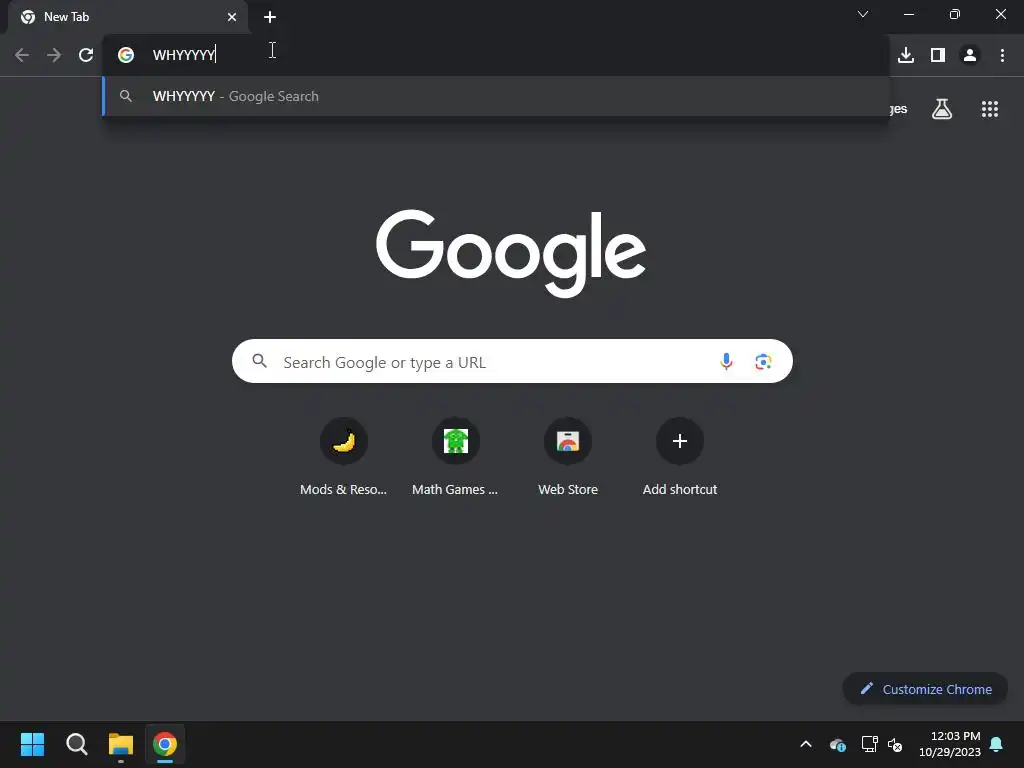Open Chrome's three-dot menu
The image size is (1024, 768).
pyautogui.click(x=1002, y=55)
